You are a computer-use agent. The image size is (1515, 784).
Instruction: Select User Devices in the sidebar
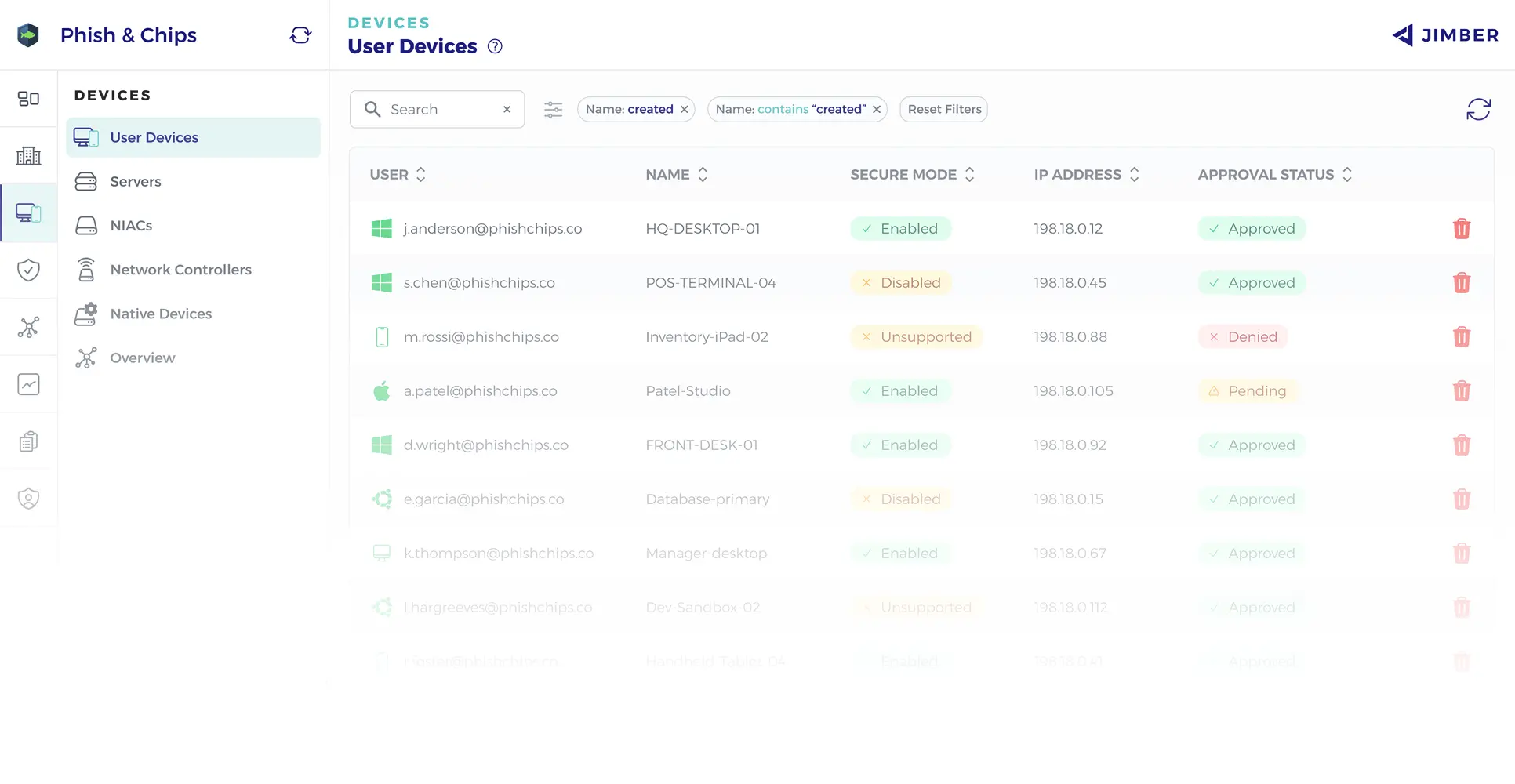click(x=193, y=138)
